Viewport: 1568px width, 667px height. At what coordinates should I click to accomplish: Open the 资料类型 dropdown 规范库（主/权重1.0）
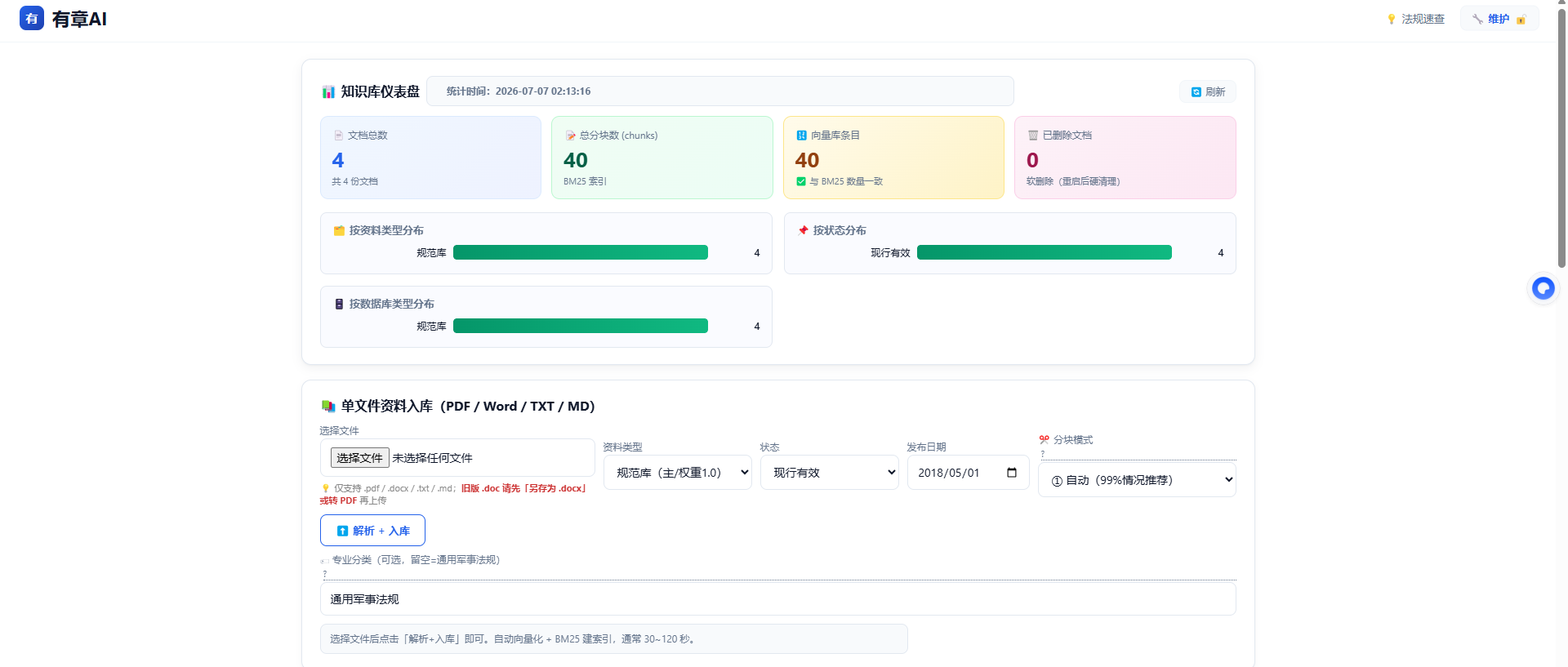click(678, 473)
